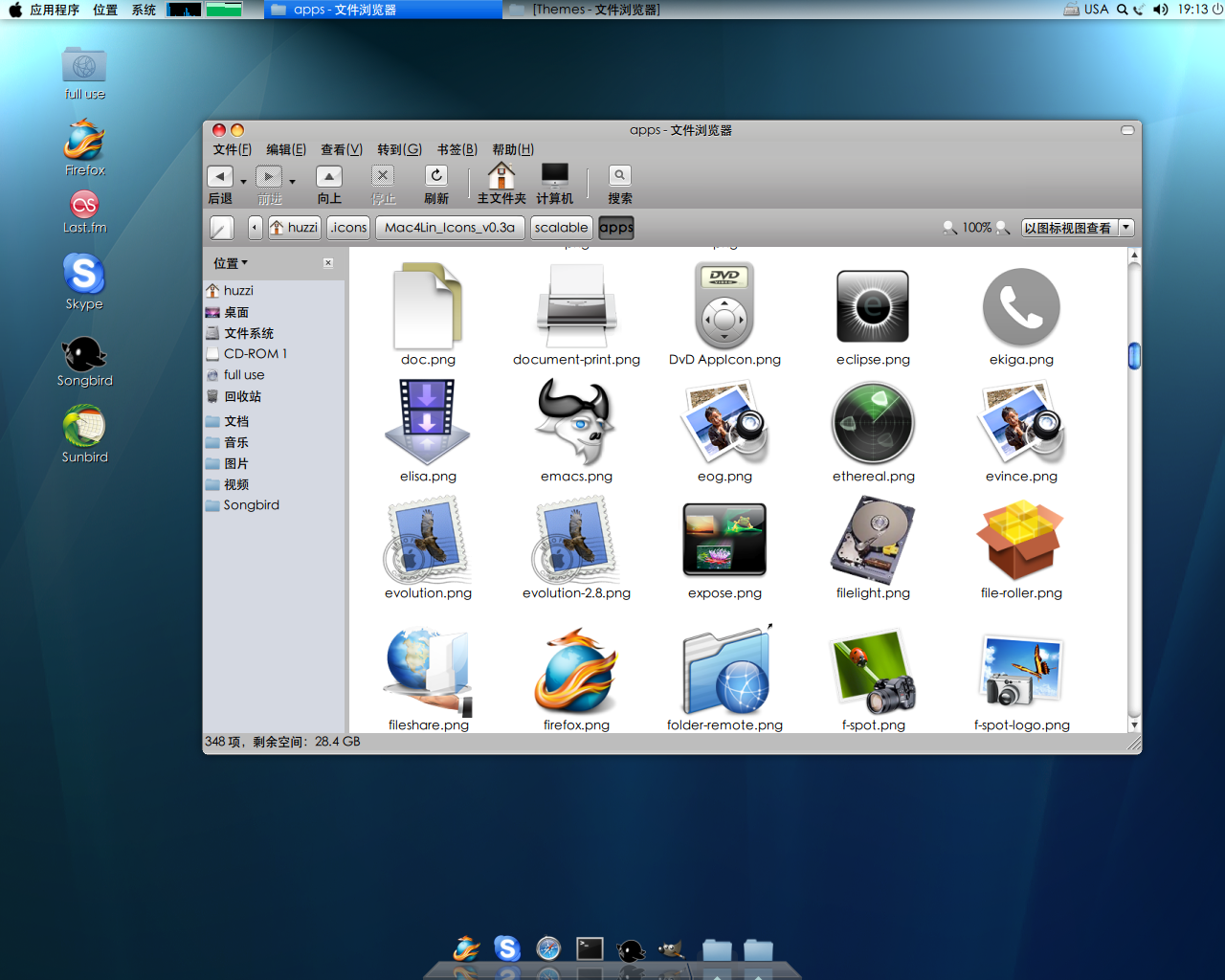Open the Computer (计算机) toolbar icon
Viewport: 1225px width, 980px height.
point(555,175)
